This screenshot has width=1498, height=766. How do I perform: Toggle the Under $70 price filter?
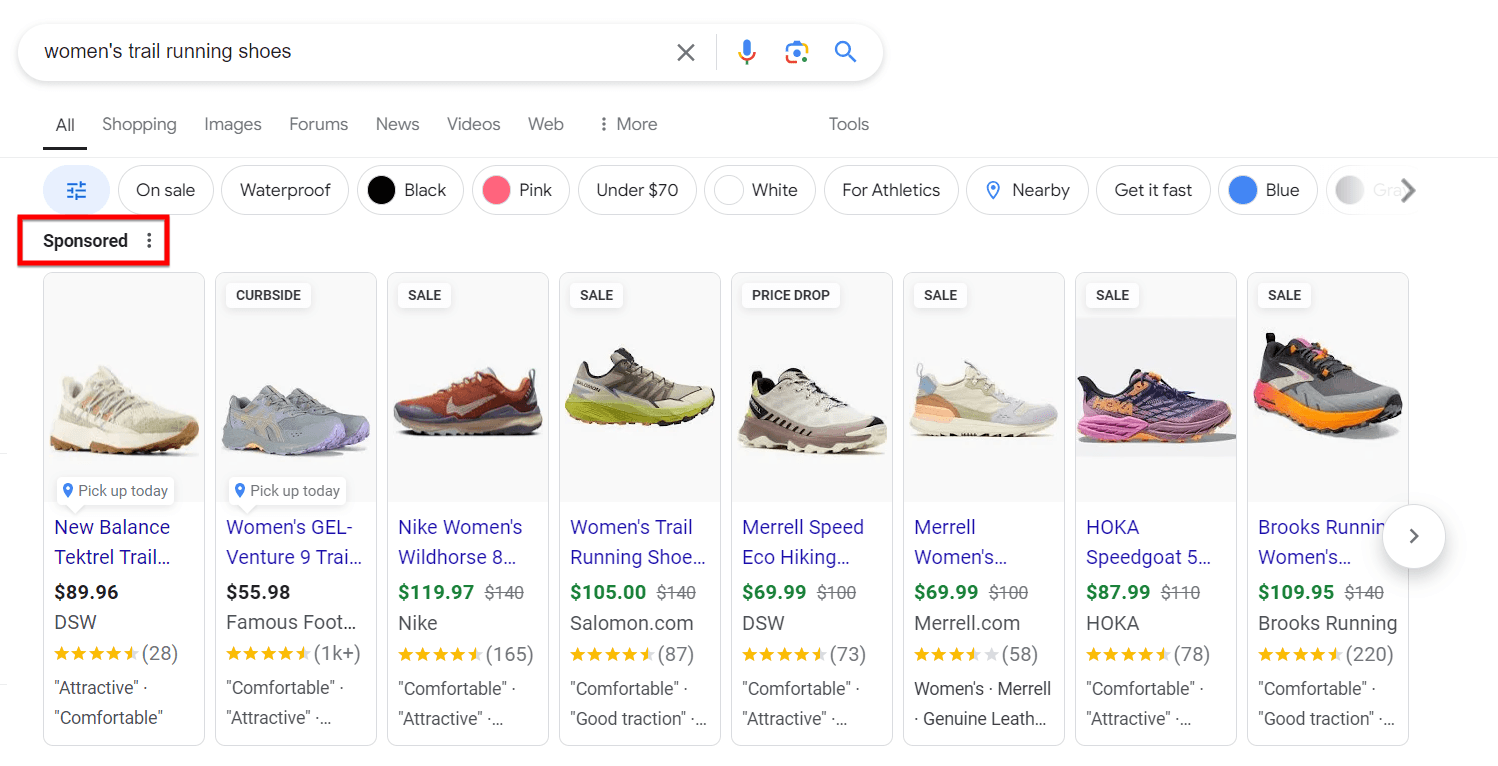point(637,190)
